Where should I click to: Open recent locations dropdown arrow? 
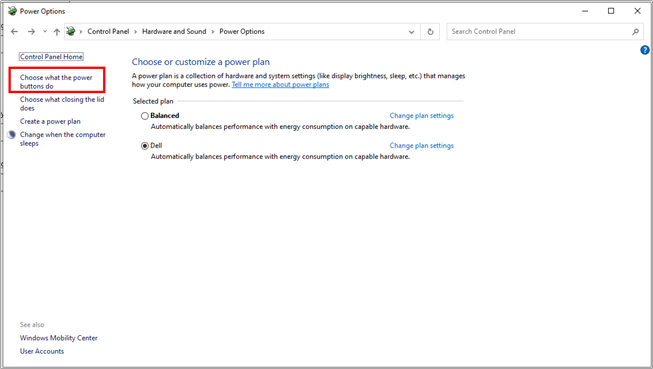(x=45, y=32)
